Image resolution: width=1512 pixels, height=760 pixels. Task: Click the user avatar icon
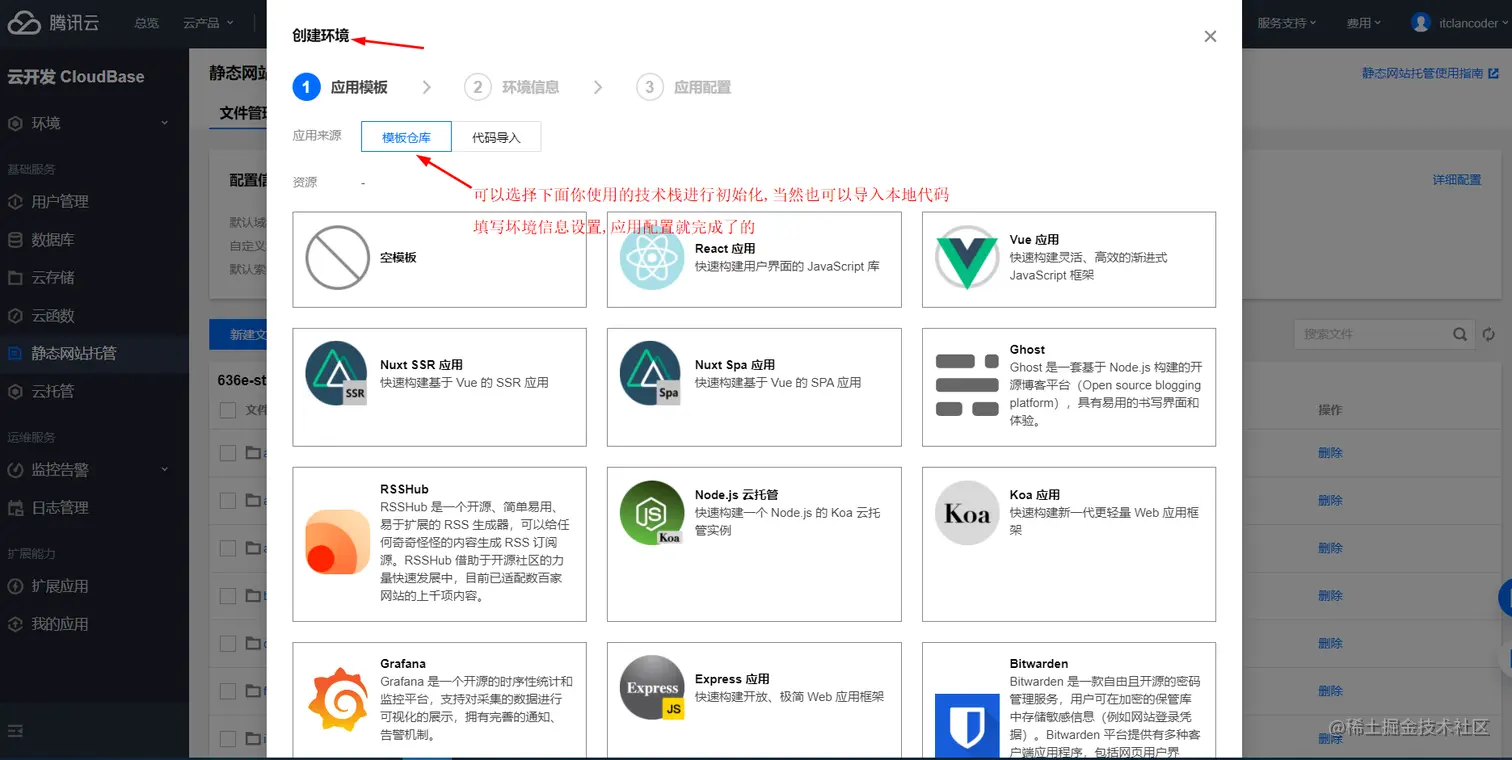tap(1421, 22)
